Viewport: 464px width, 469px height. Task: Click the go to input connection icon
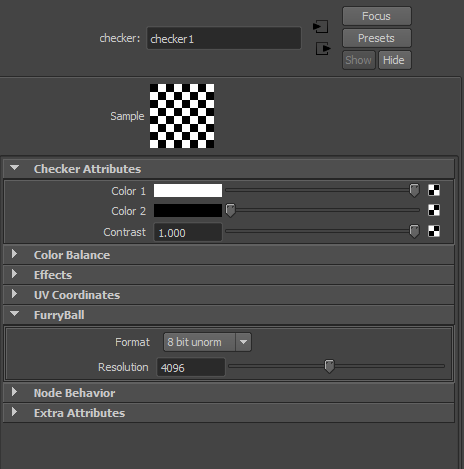click(321, 27)
